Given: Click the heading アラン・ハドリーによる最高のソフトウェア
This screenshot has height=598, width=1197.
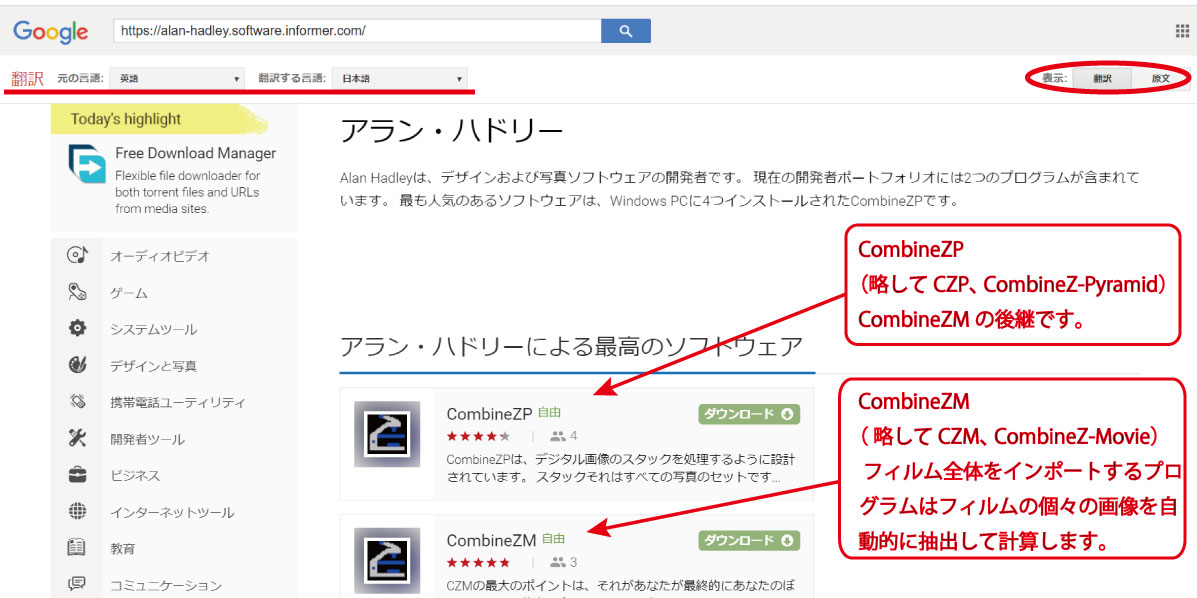Looking at the screenshot, I should coord(571,347).
